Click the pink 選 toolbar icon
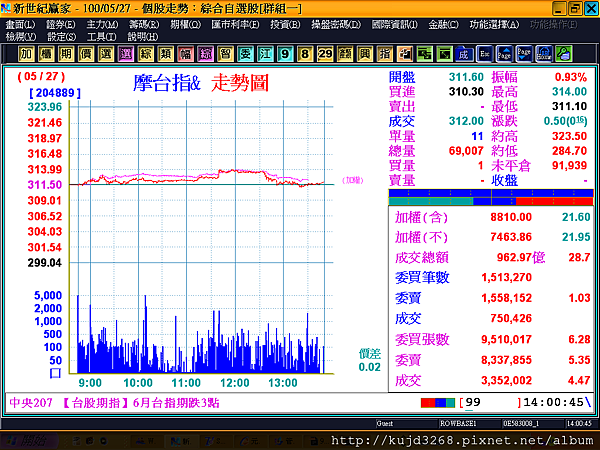Screen dimensions: 600x450 point(126,54)
